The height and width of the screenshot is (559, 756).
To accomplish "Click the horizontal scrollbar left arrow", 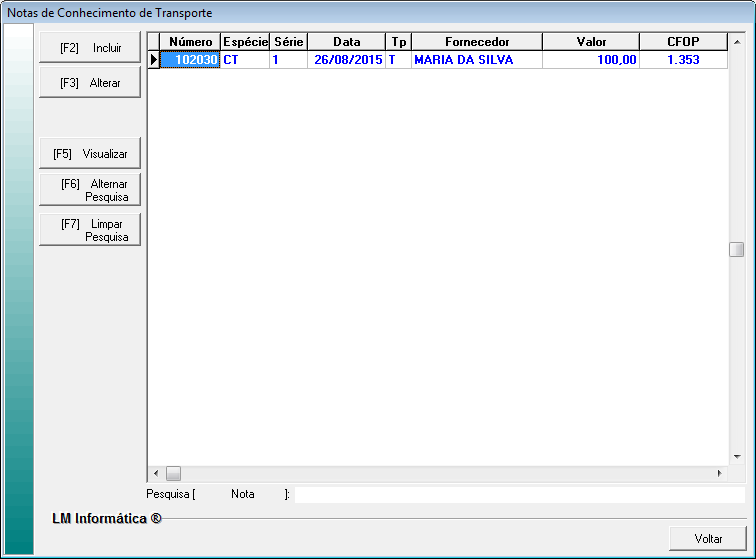I will pos(155,473).
